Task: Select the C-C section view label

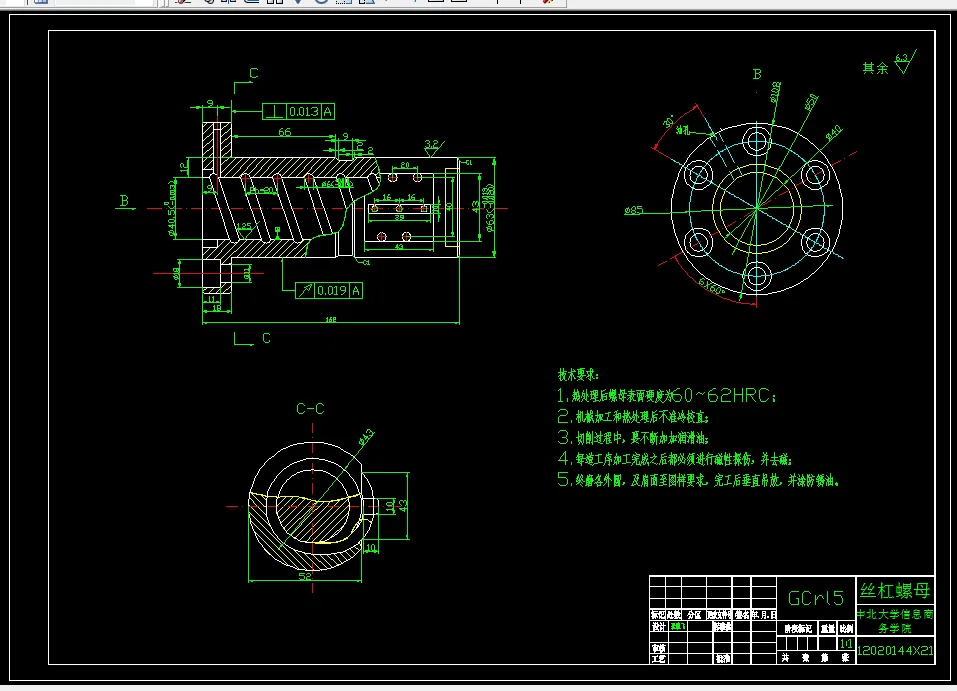Action: [x=310, y=409]
